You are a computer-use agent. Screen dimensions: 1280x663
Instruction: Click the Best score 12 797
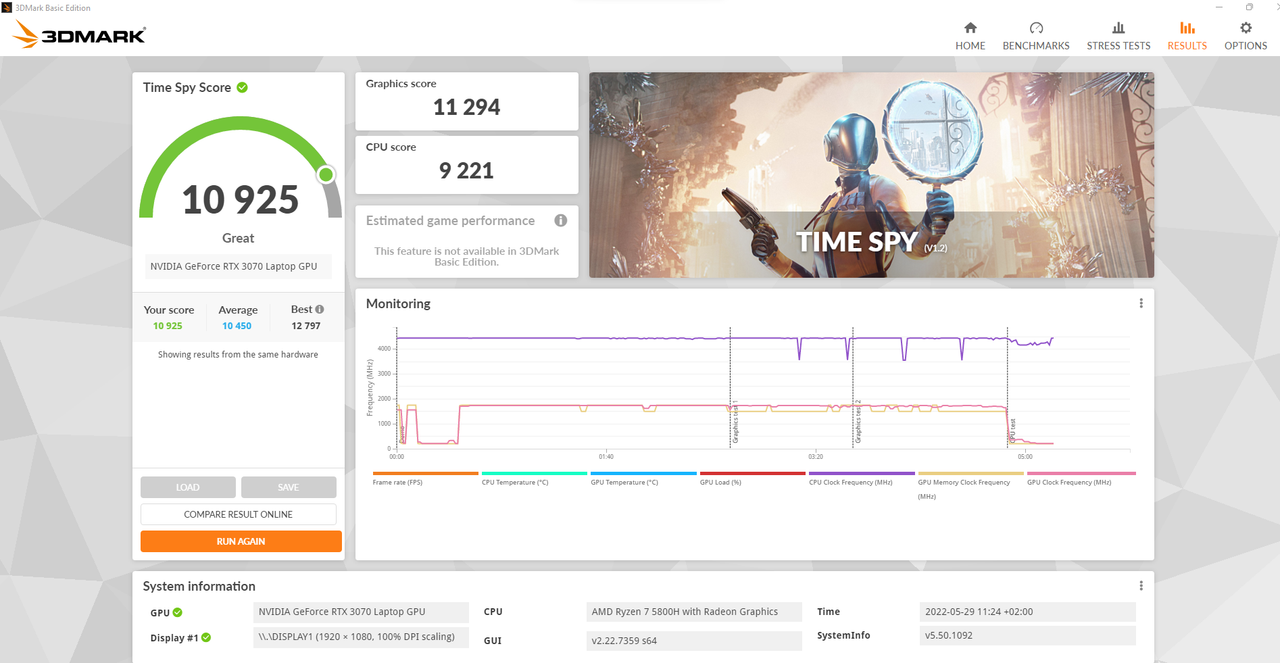coord(307,326)
